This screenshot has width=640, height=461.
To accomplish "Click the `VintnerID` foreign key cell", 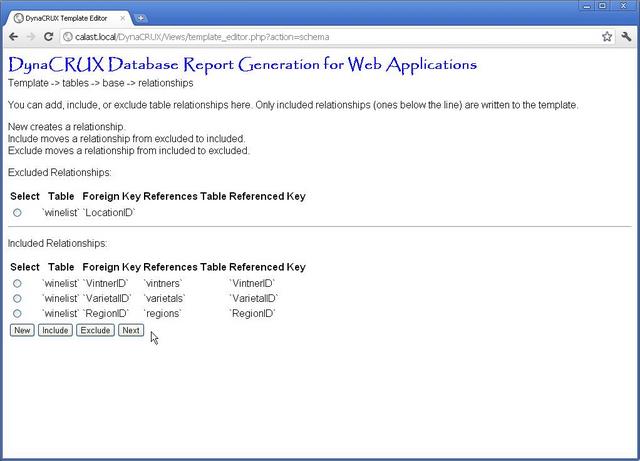I will click(x=106, y=283).
